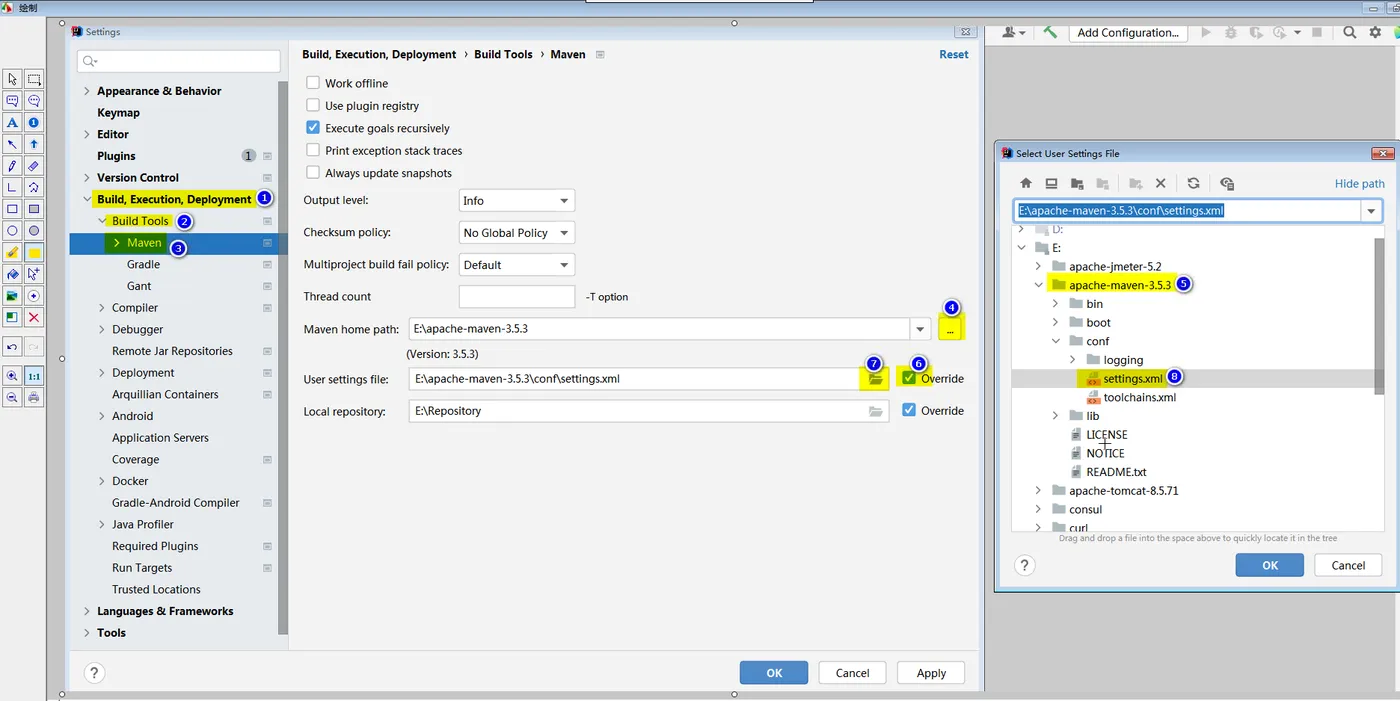Undo the last drawing action
This screenshot has width=1400, height=701.
[12, 347]
